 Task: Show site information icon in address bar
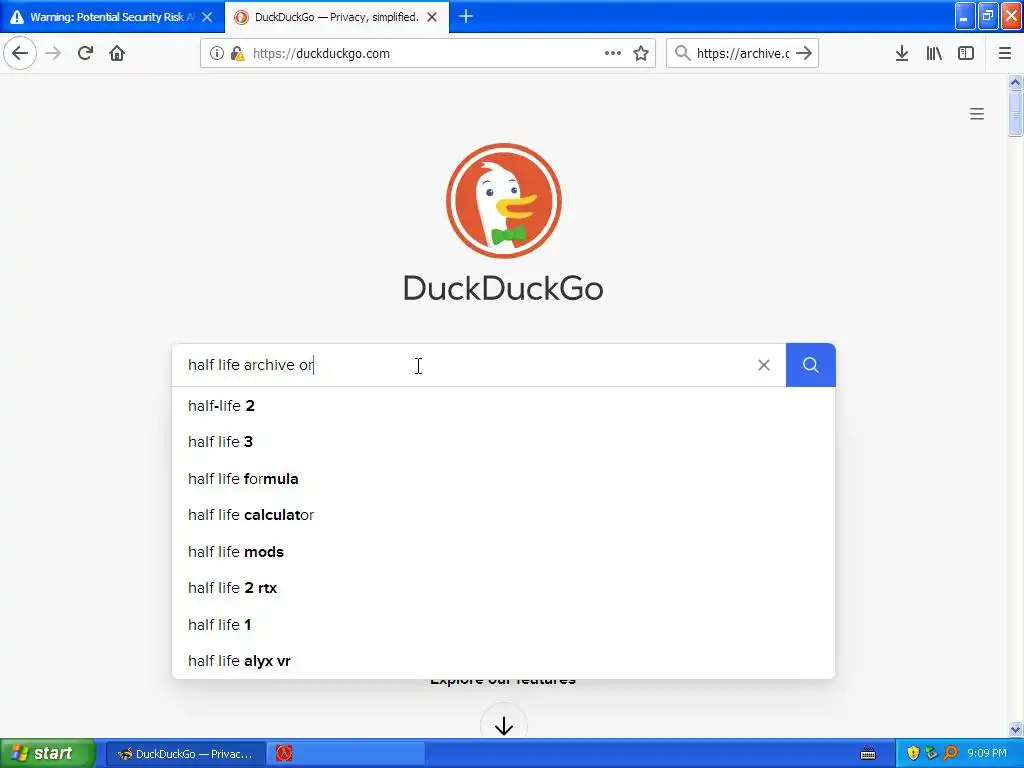[x=217, y=54]
